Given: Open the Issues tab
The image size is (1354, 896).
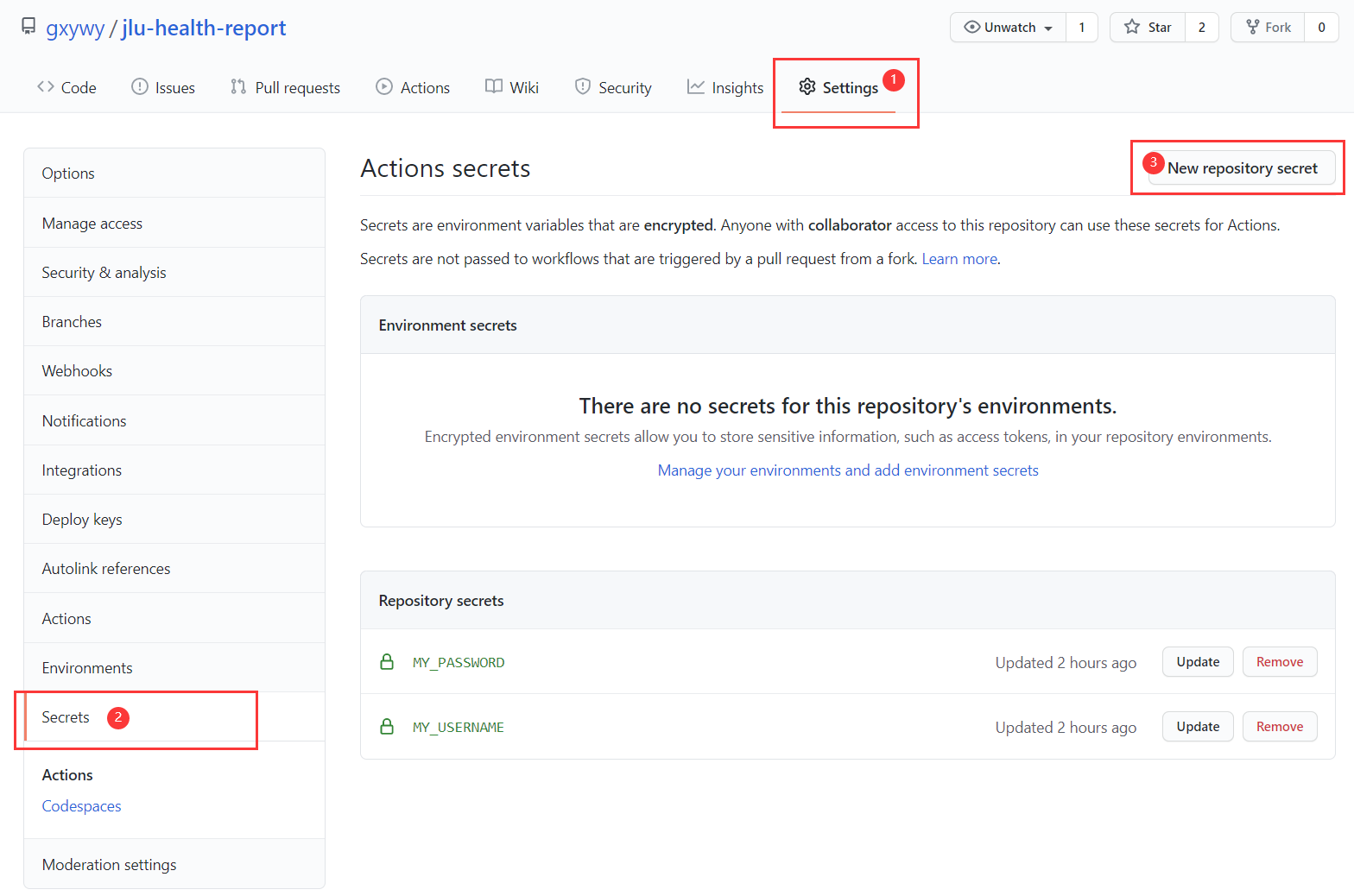Looking at the screenshot, I should (163, 87).
